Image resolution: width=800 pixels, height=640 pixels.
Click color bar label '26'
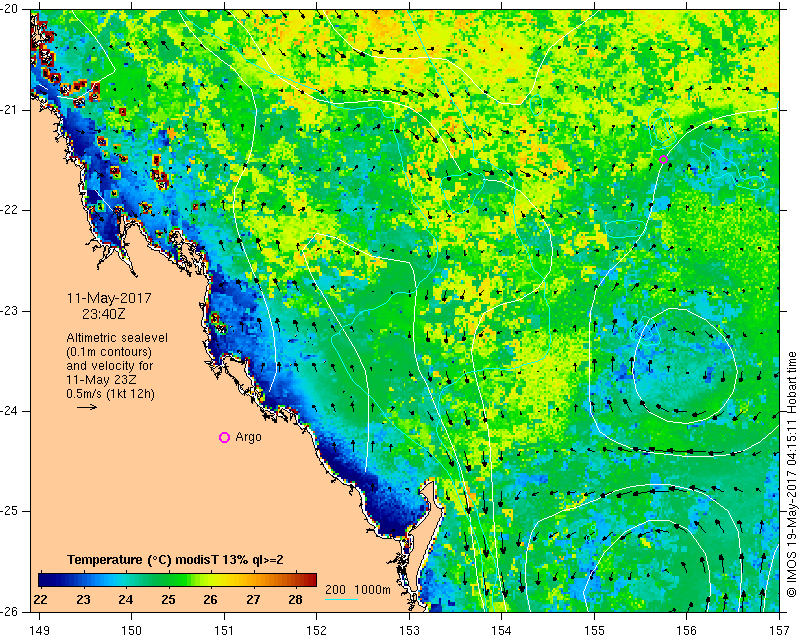tap(210, 600)
